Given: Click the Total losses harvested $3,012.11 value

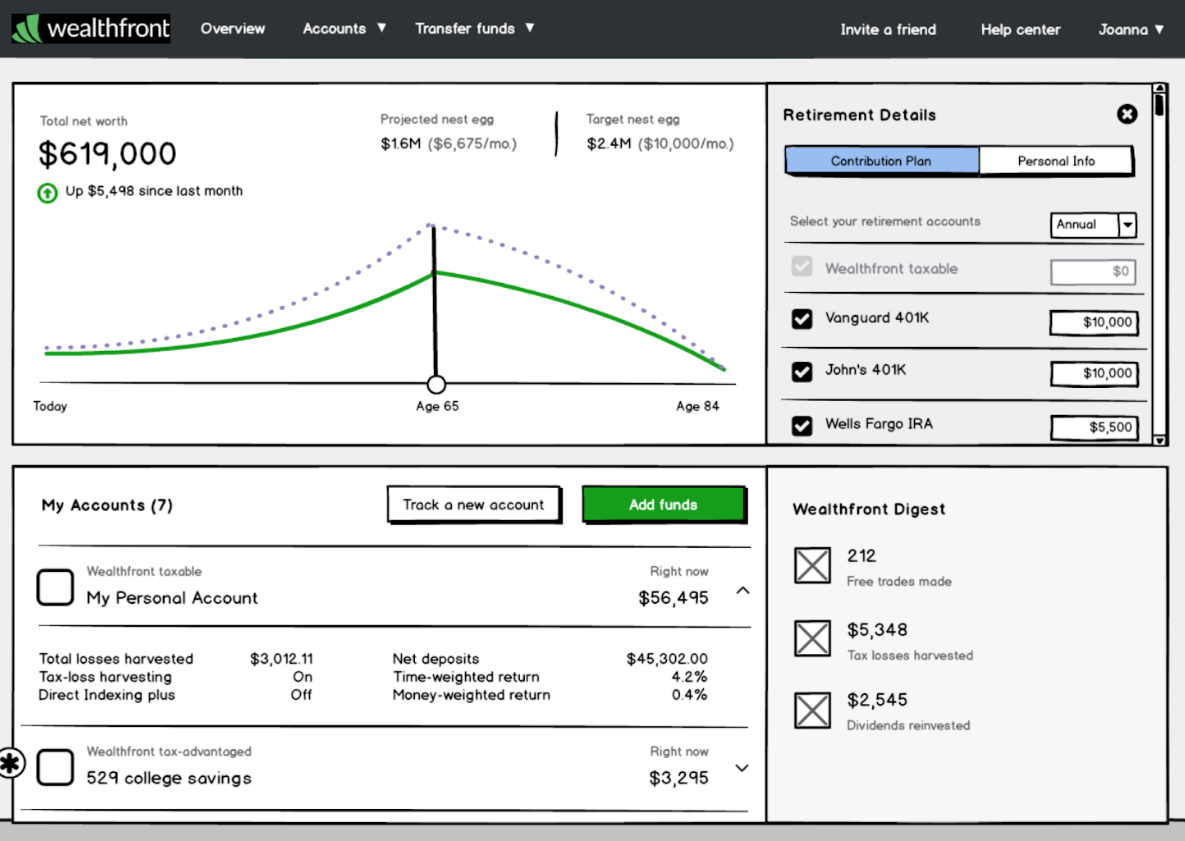Looking at the screenshot, I should click(x=281, y=659).
